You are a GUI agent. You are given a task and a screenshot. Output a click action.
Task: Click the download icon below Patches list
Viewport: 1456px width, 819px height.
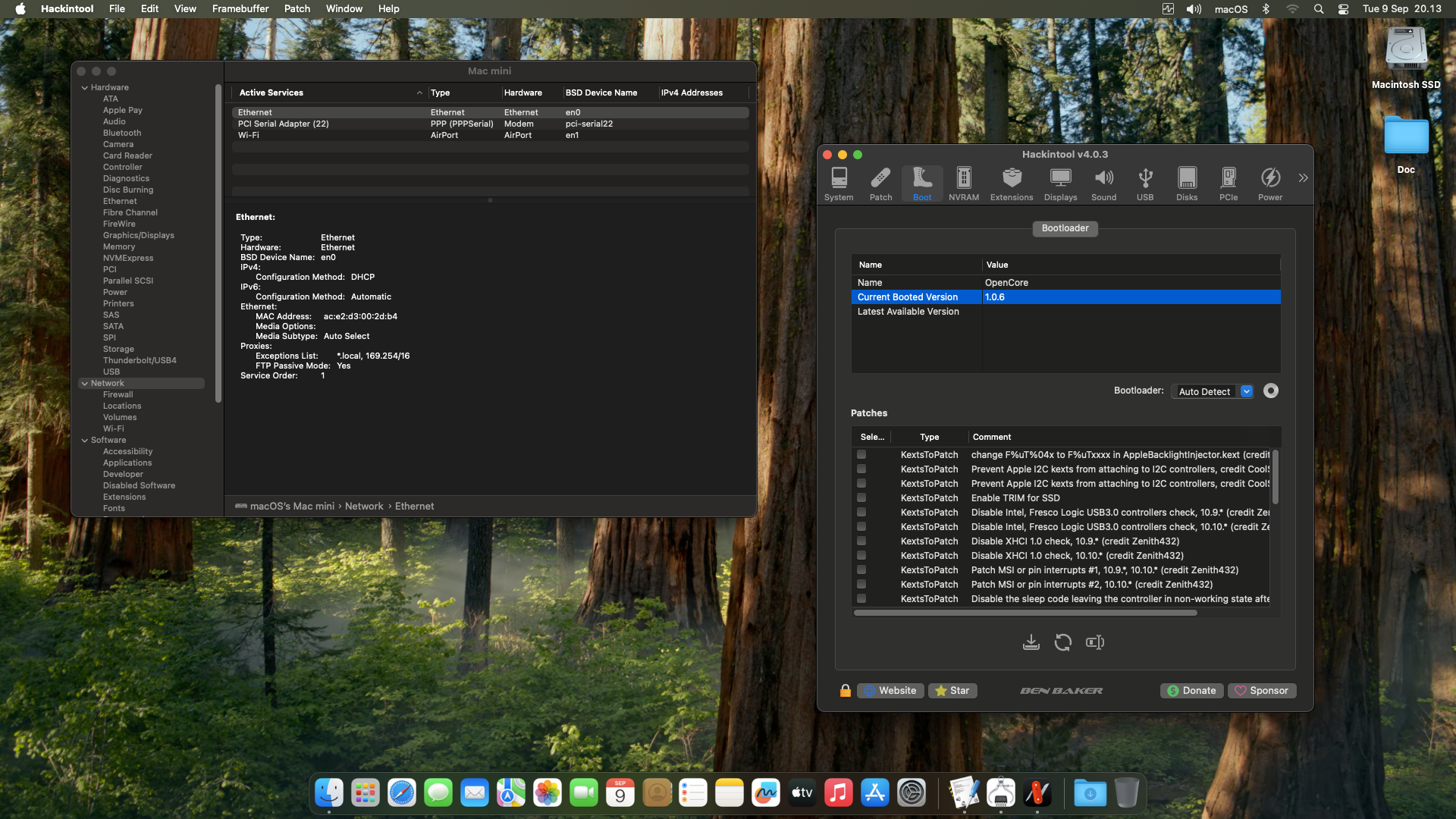1031,642
